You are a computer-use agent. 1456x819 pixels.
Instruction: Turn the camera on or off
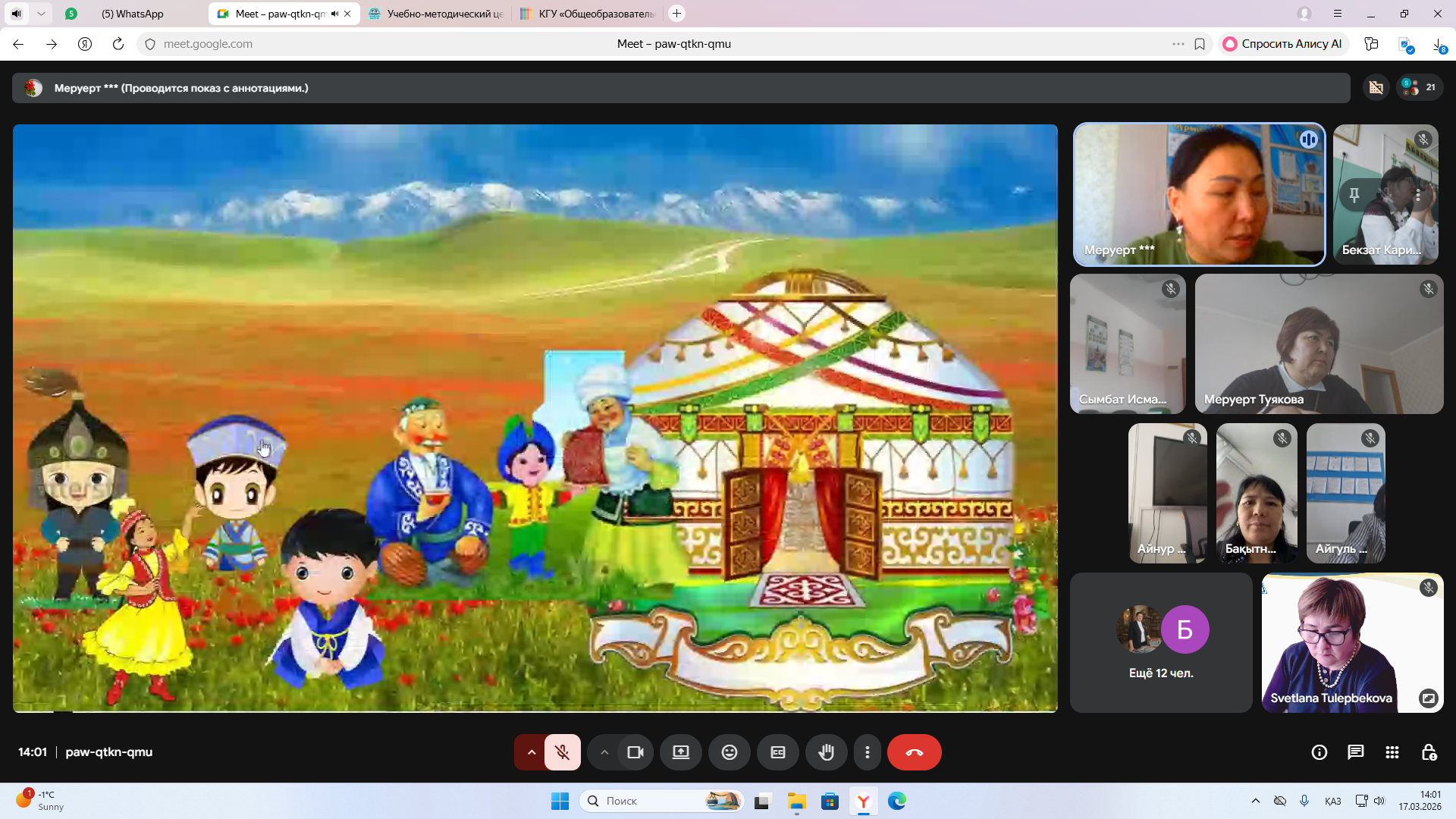pyautogui.click(x=635, y=752)
